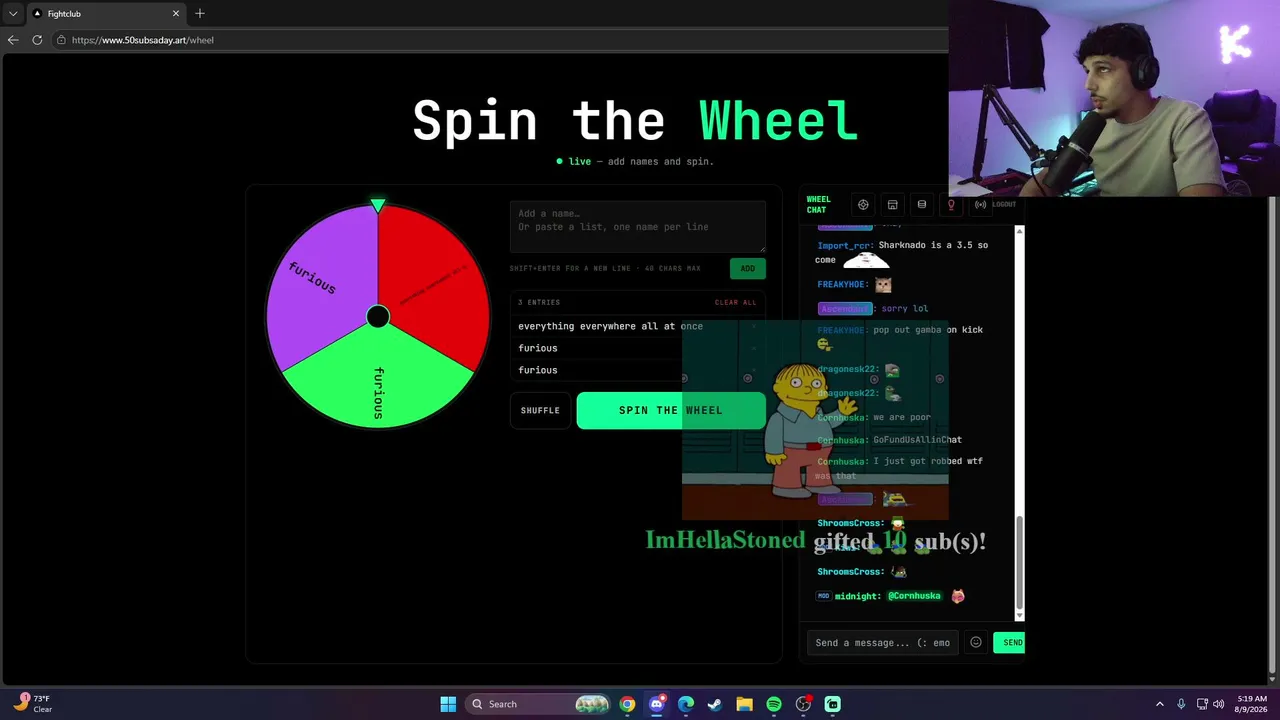The height and width of the screenshot is (720, 1280).
Task: Select entry 'everything everywhere all at once'
Action: point(610,326)
